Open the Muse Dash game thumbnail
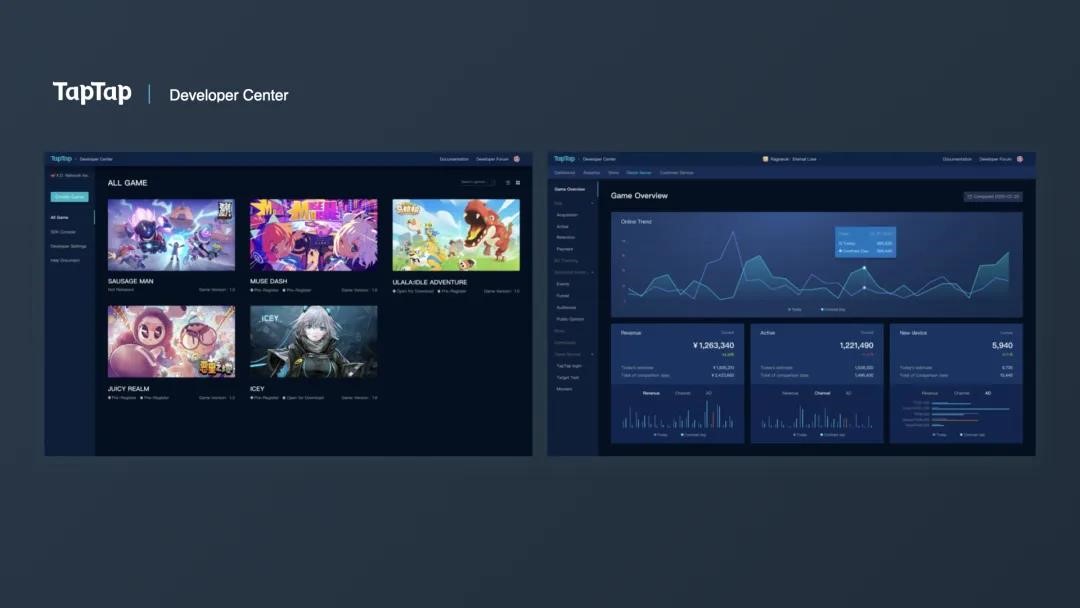 point(313,235)
